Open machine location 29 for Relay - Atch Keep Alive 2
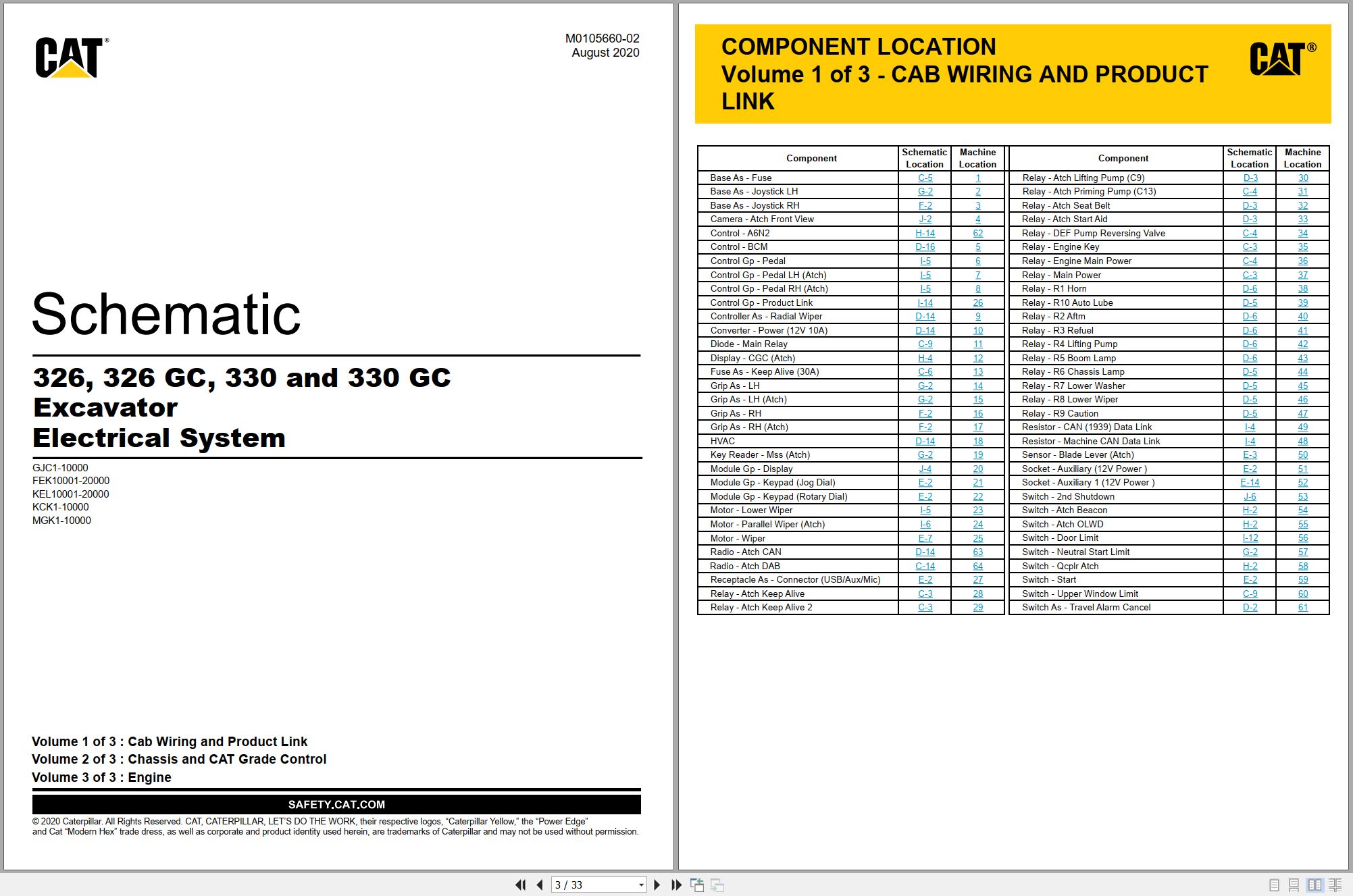This screenshot has height=896, width=1353. pos(977,608)
